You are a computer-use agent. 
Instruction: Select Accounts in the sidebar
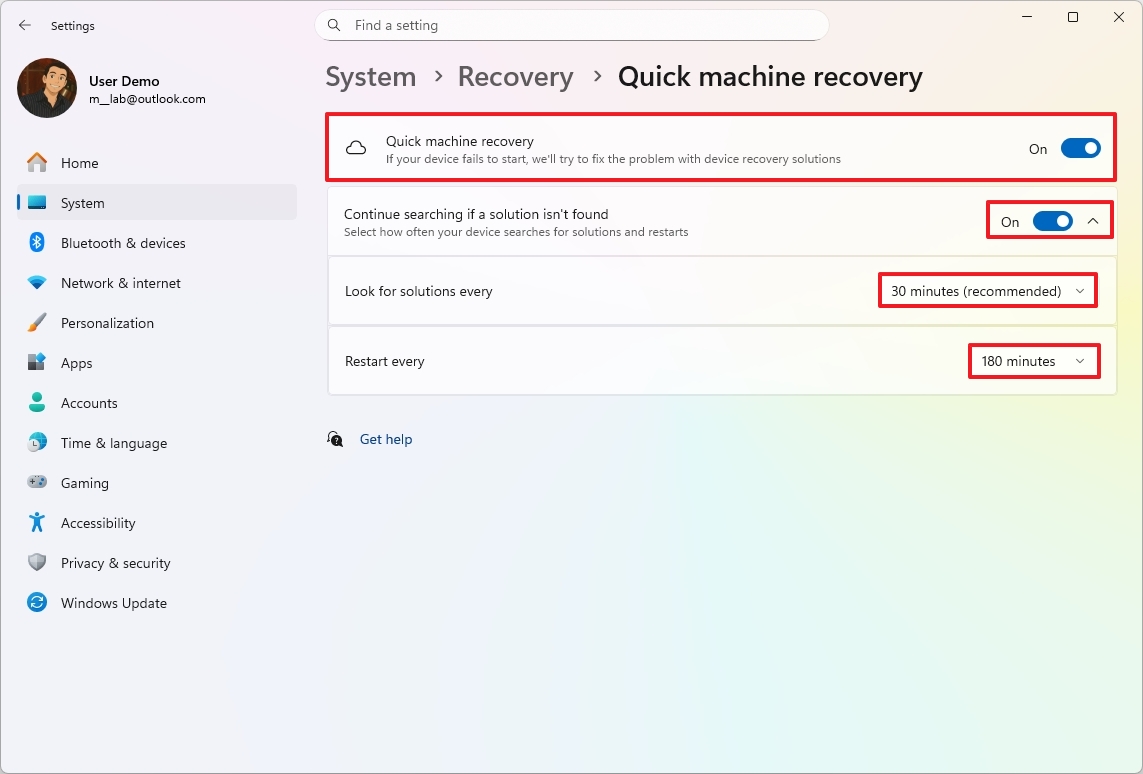[x=91, y=402]
